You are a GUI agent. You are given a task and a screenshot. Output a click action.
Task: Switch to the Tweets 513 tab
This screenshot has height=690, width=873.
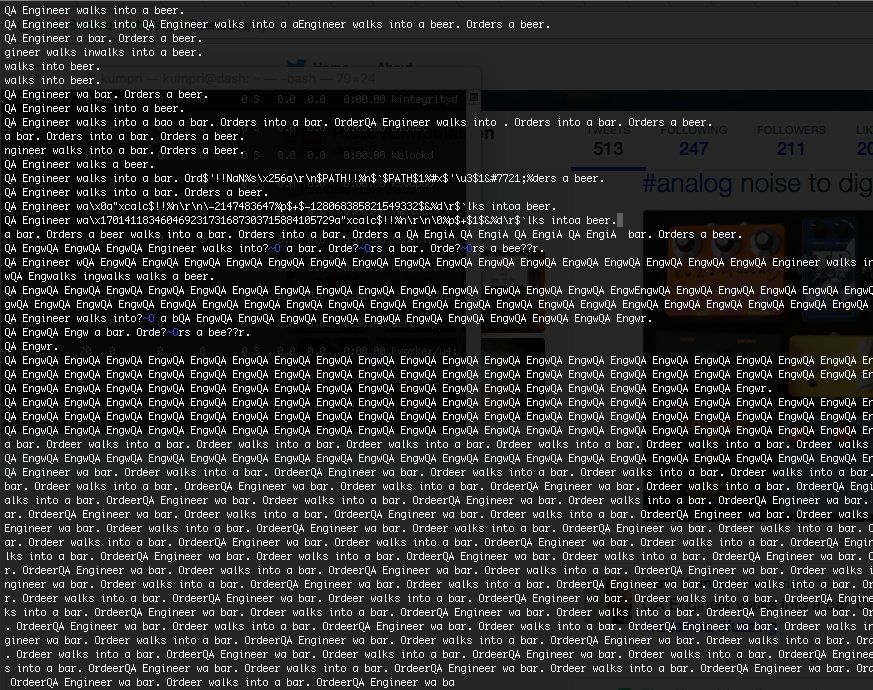[x=607, y=141]
